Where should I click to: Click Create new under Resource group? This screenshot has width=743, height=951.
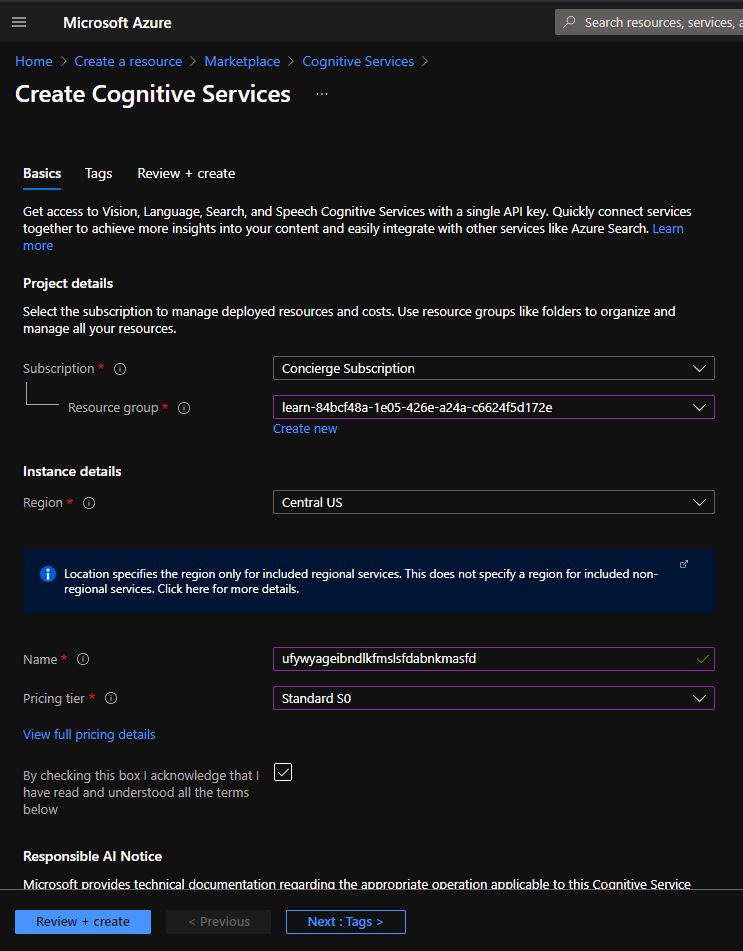[x=305, y=428]
